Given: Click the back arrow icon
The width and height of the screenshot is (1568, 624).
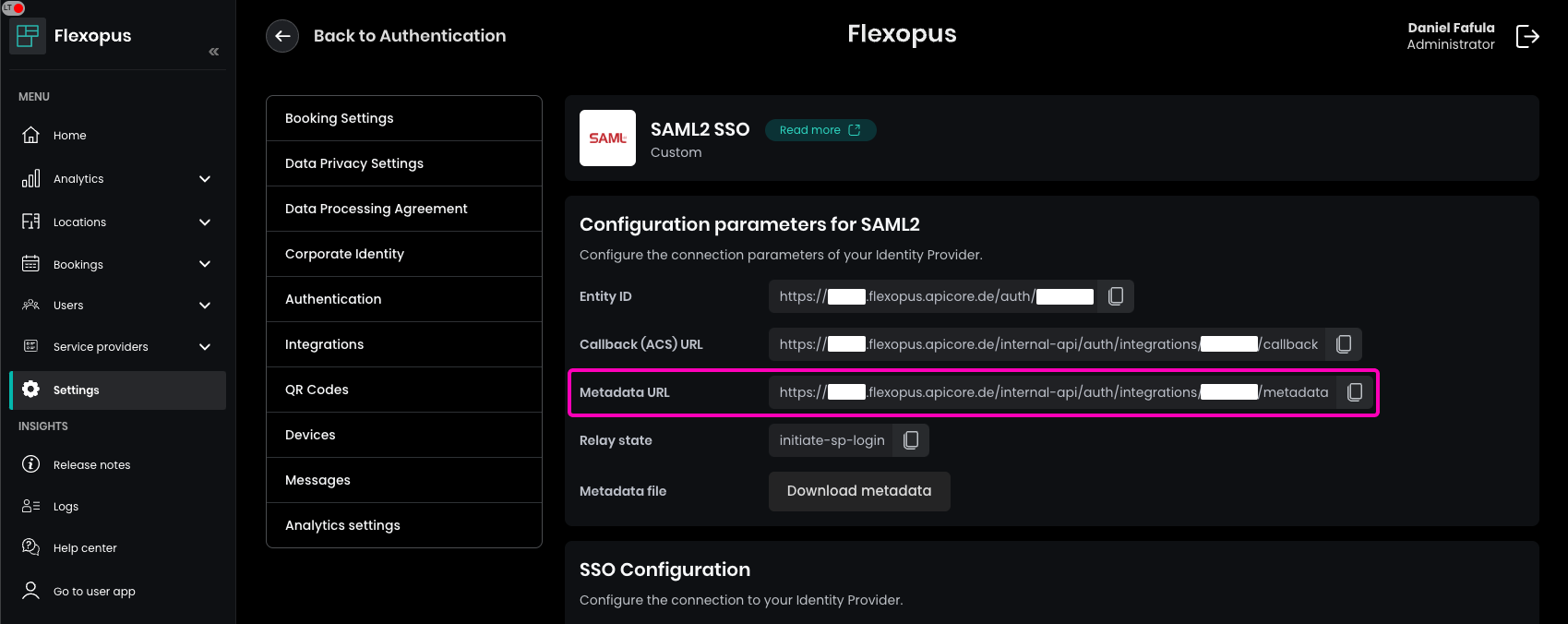Looking at the screenshot, I should (x=282, y=36).
